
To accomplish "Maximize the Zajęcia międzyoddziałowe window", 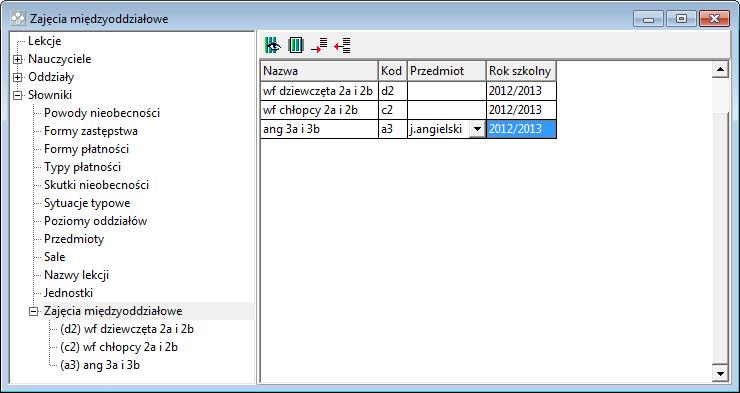I will coord(681,19).
